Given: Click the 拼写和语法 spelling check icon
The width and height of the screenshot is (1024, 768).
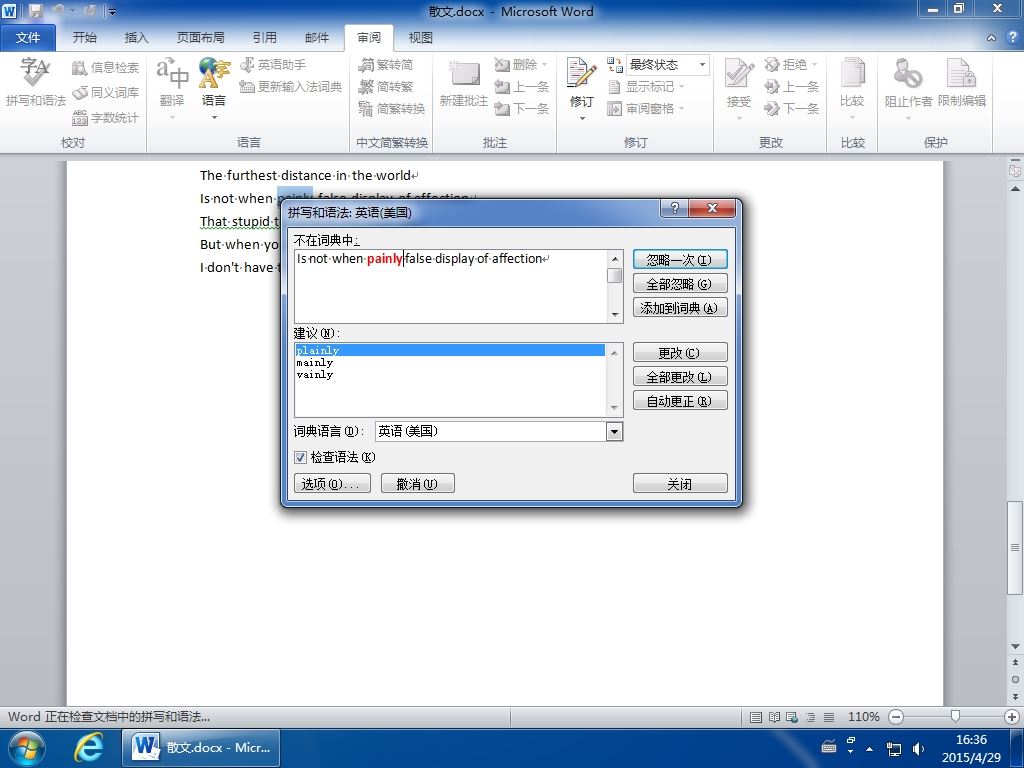Looking at the screenshot, I should [x=35, y=82].
